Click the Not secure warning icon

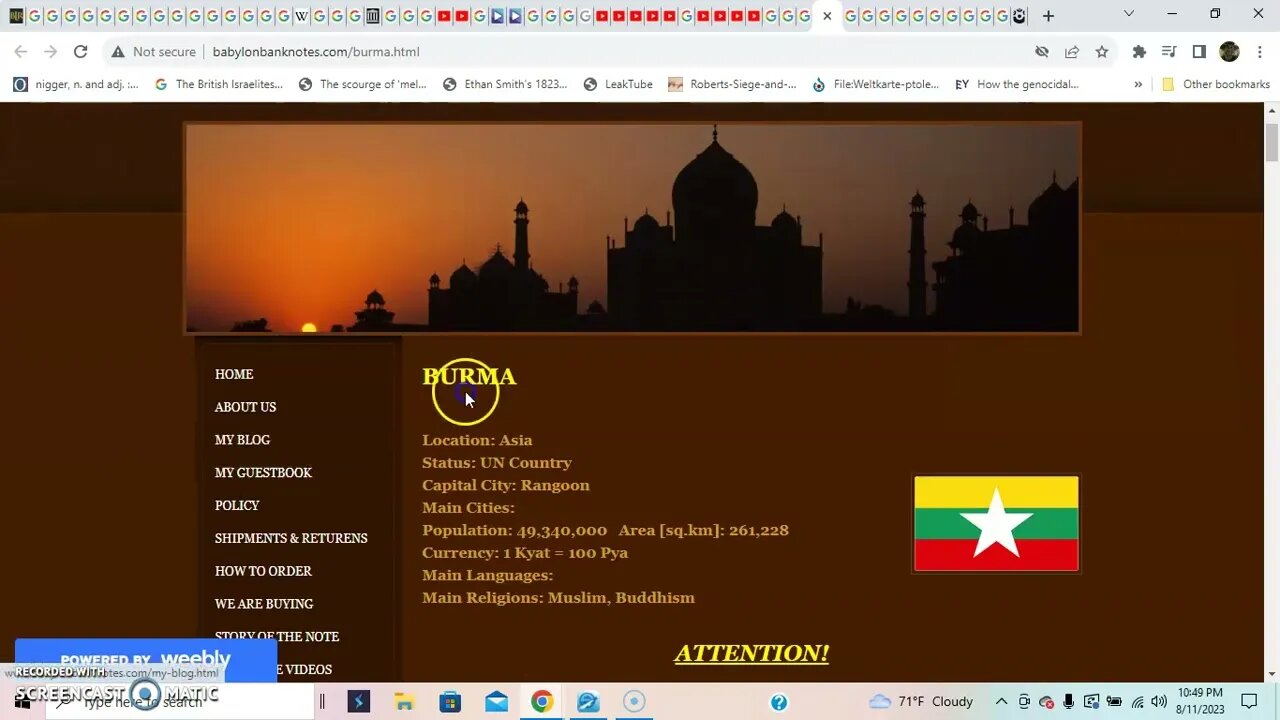(x=118, y=52)
